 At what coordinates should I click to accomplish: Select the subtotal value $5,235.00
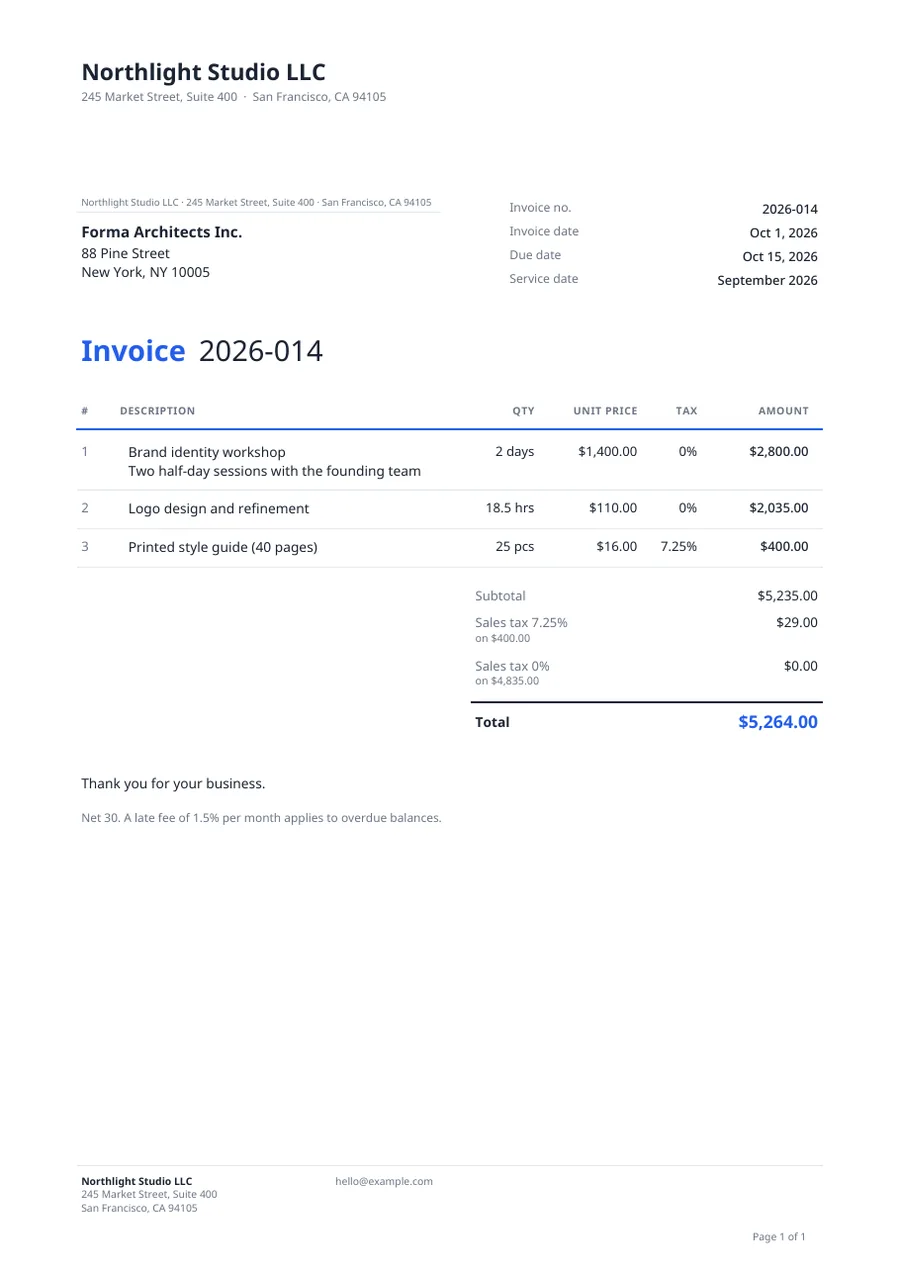pos(788,596)
